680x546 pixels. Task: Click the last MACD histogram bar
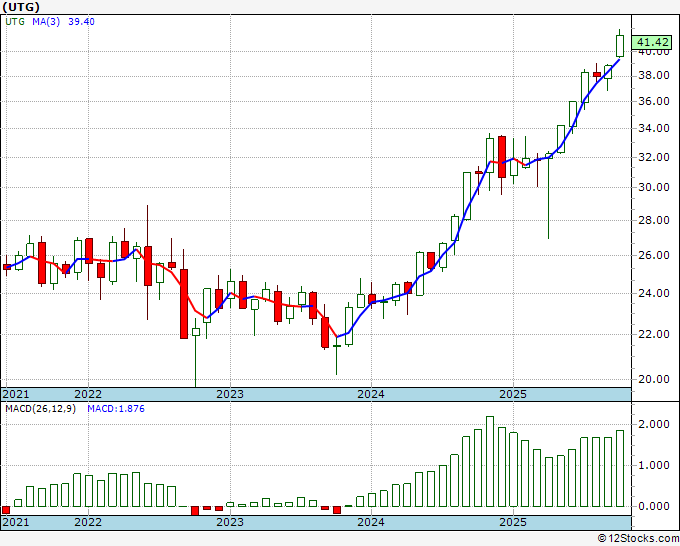620,468
